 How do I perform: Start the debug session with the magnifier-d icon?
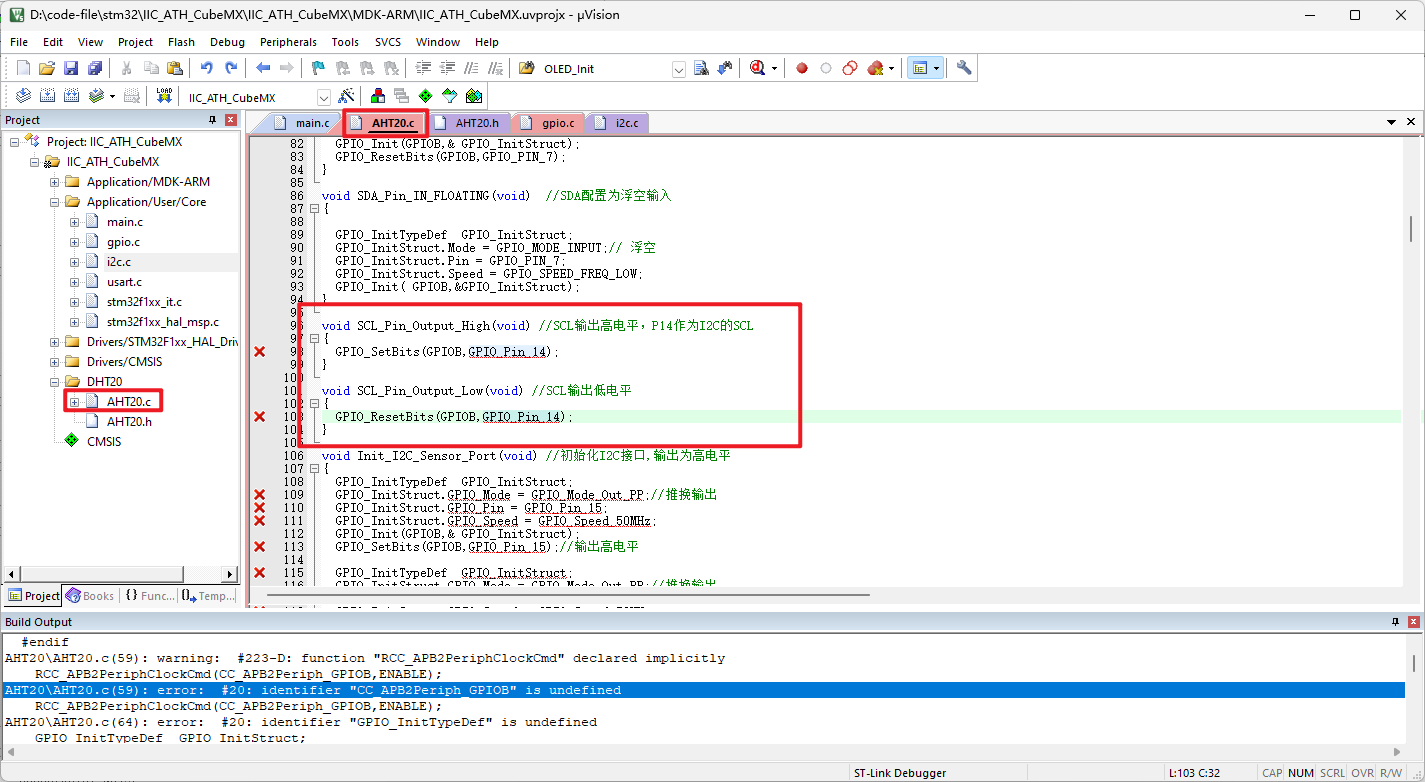tap(757, 68)
